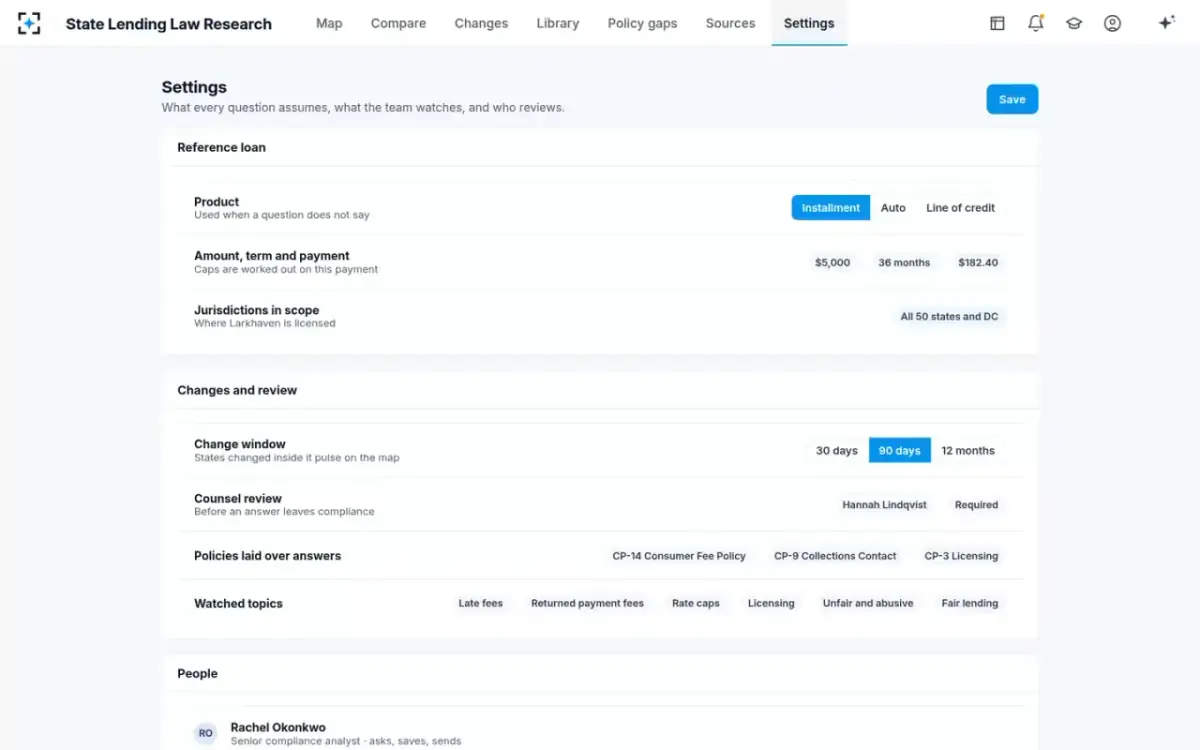
Task: Click the Rachel Okonkwo name
Action: point(278,727)
